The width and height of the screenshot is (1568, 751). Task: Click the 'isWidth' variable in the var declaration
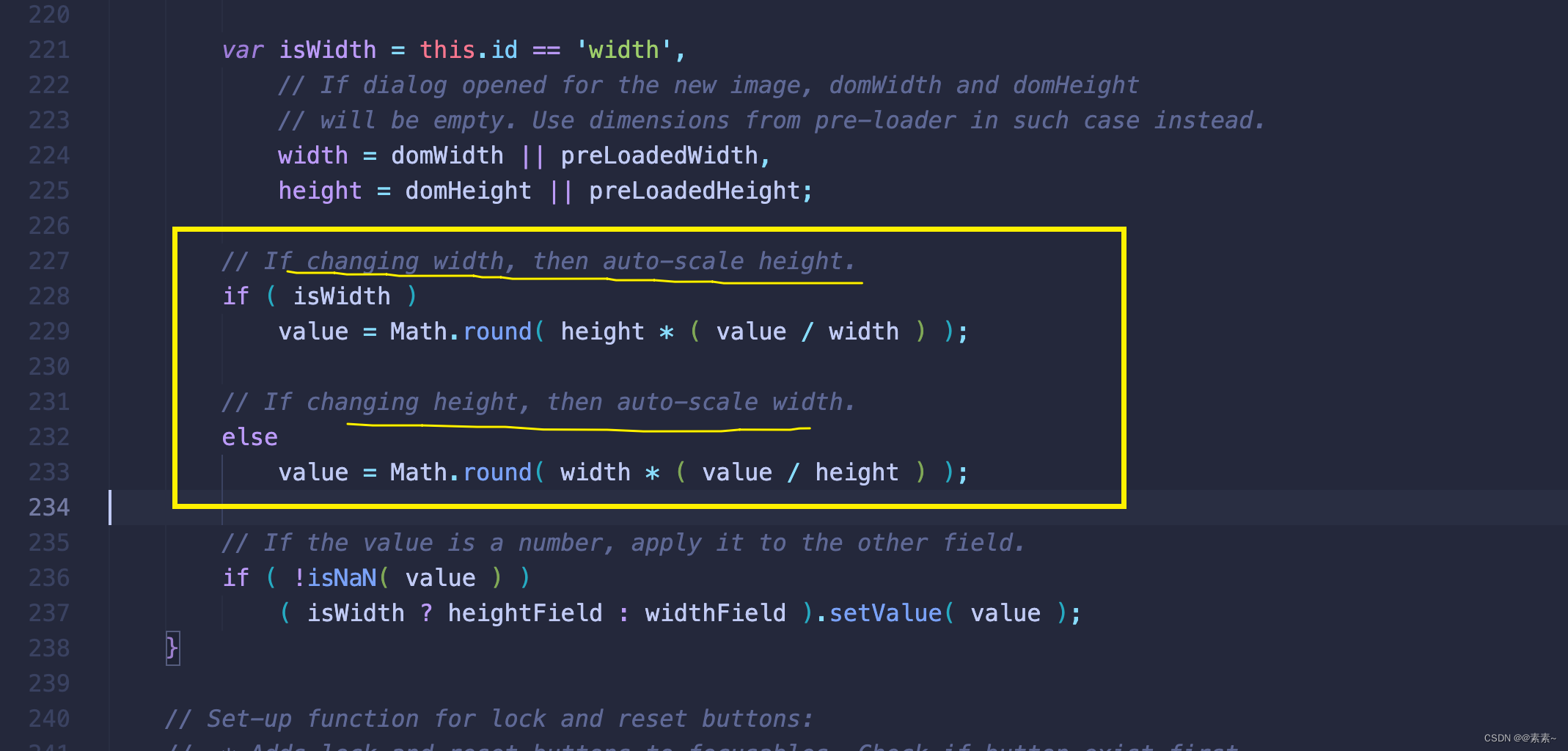tap(327, 50)
